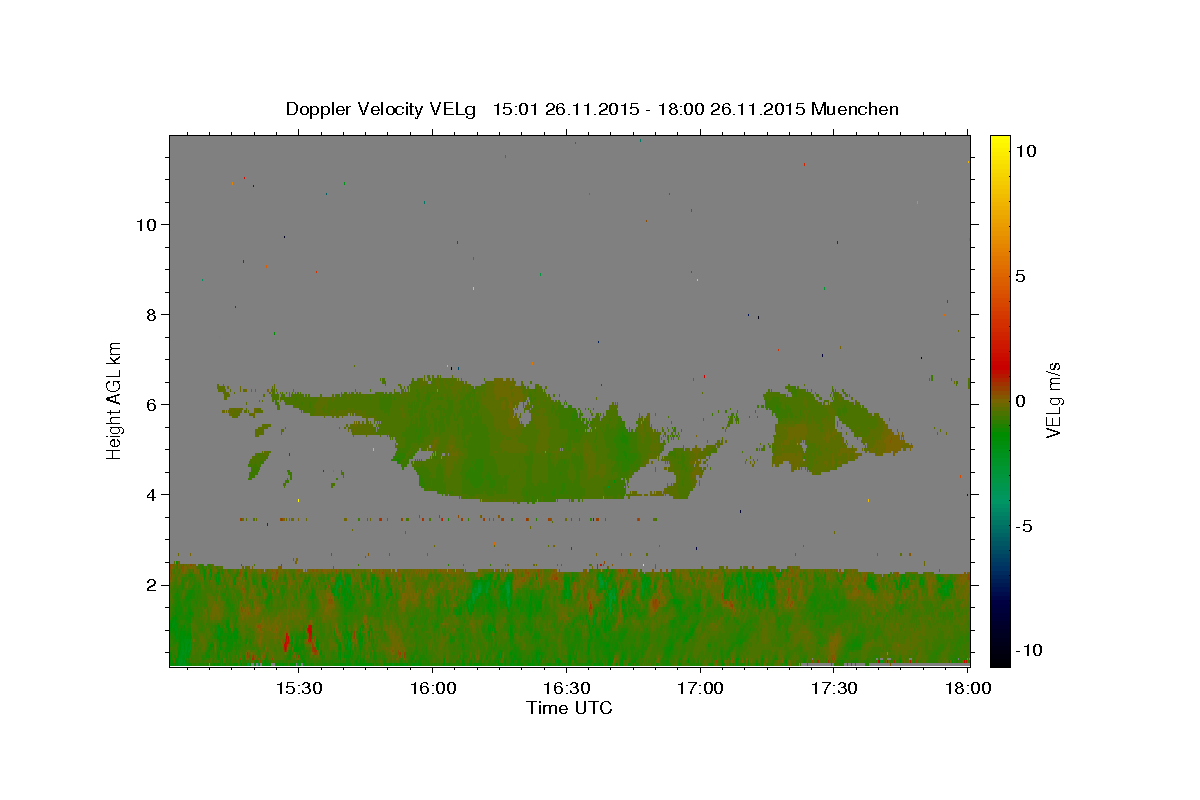Click the plot title 'Doppler Velocity VELg'

point(383,109)
